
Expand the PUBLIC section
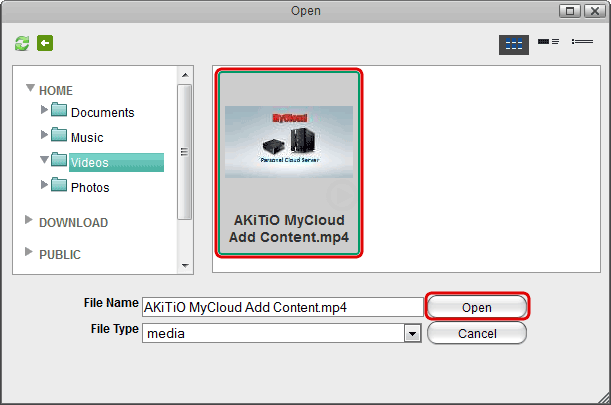(x=29, y=254)
